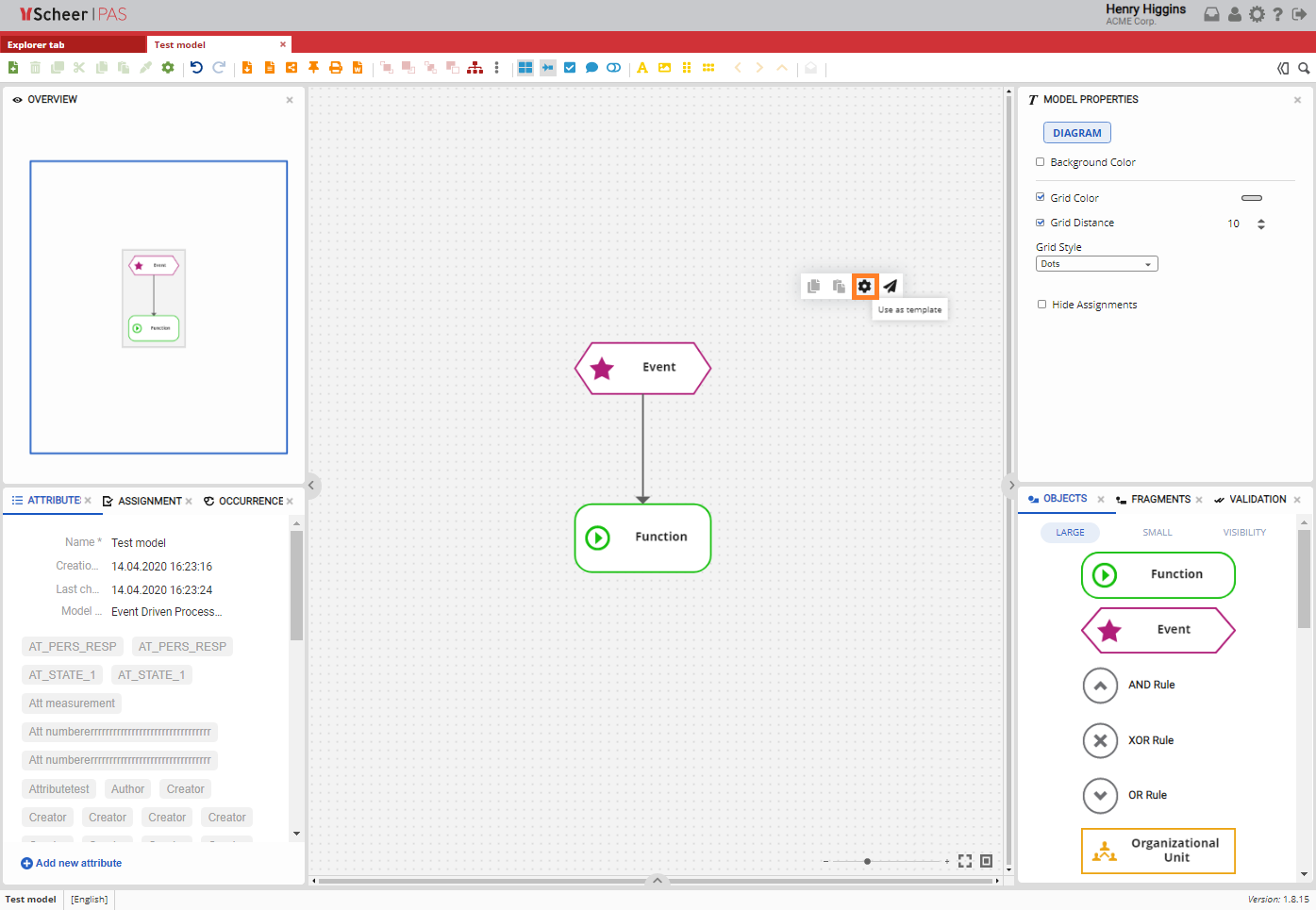Collapse the left panel with arrow handle

point(311,486)
